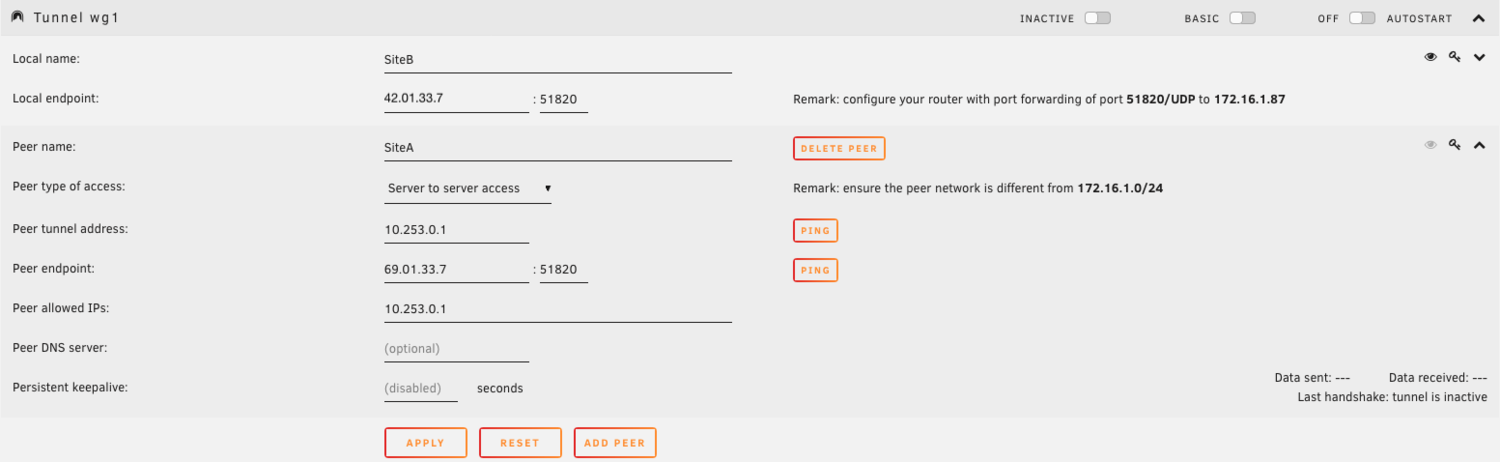This screenshot has width=1500, height=462.
Task: Click the Reset button
Action: [x=520, y=443]
